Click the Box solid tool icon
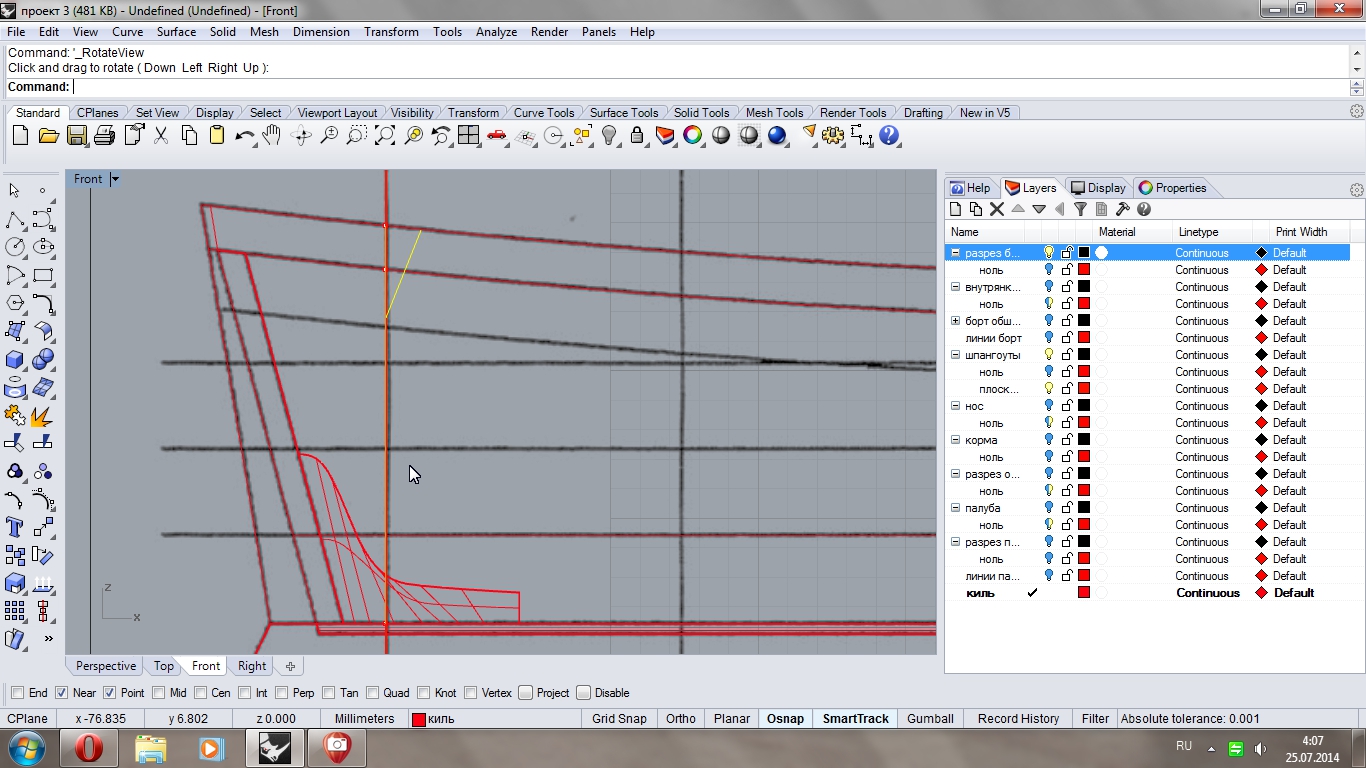The image size is (1366, 768). point(15,359)
